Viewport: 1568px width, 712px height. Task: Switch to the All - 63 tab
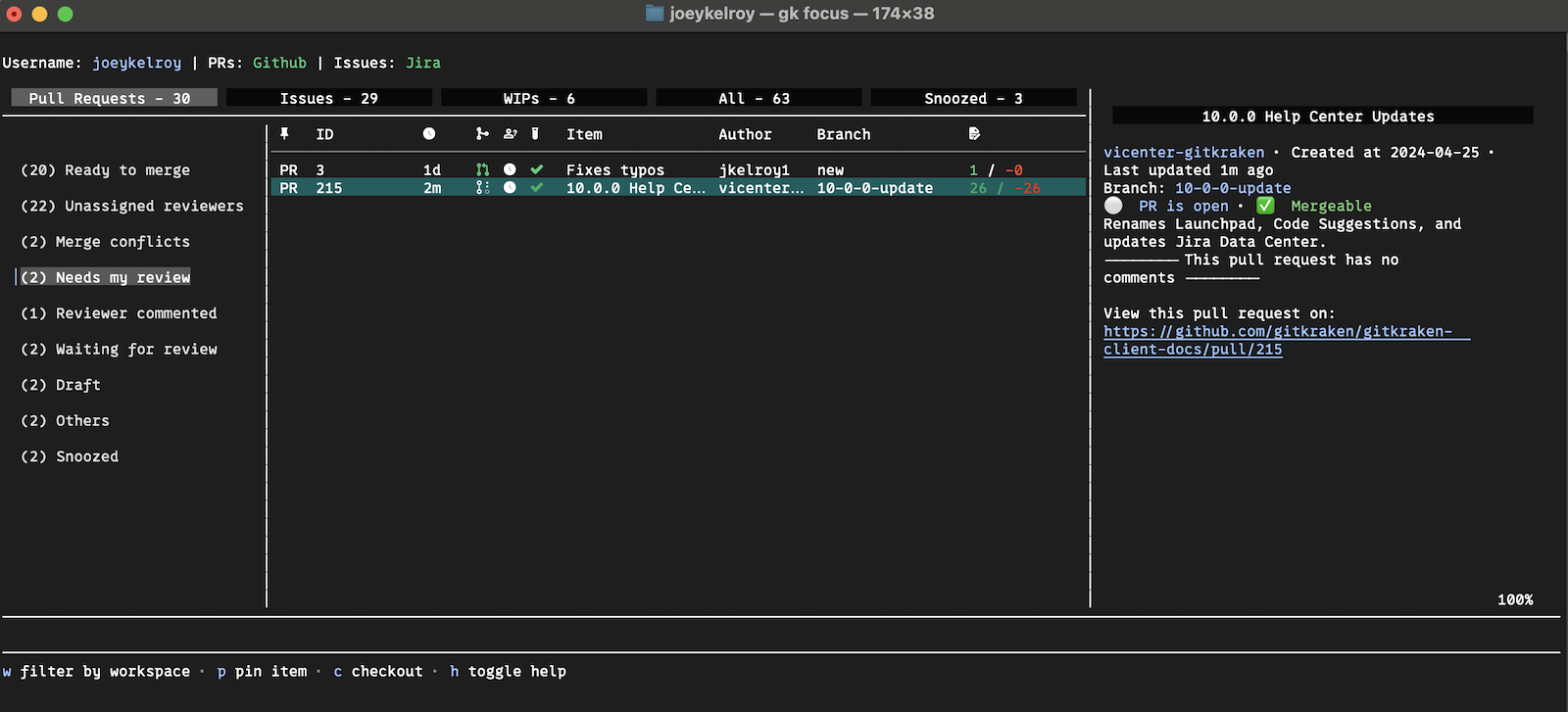[x=759, y=98]
